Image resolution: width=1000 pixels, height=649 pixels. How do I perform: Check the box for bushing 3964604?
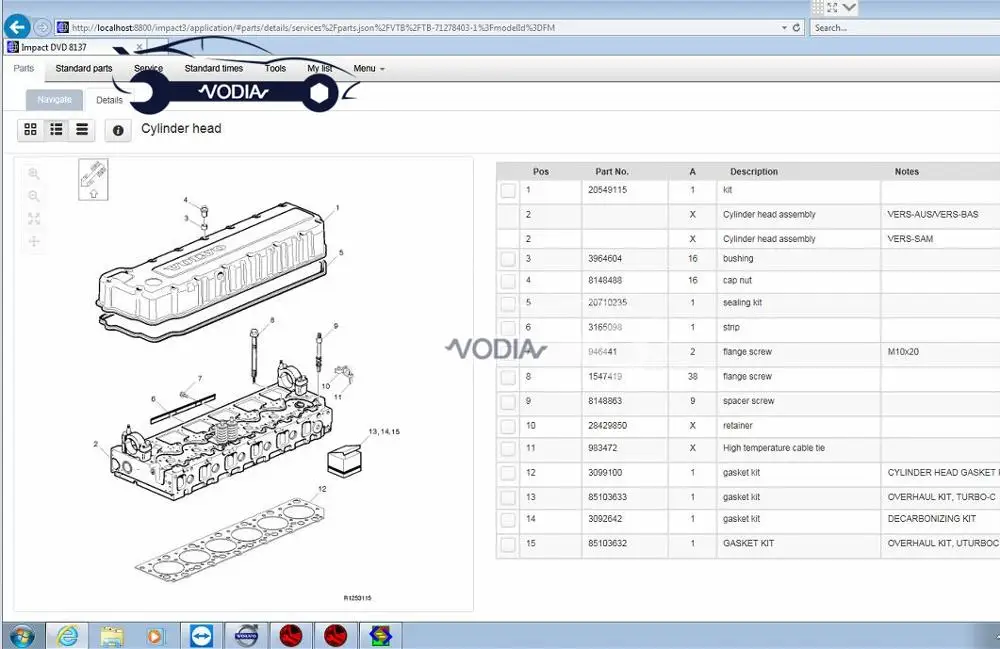(508, 259)
